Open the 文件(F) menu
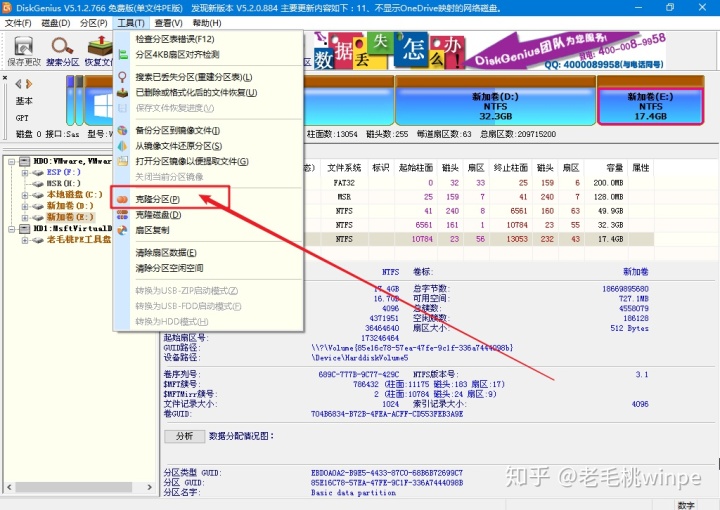The image size is (720, 510). point(18,23)
